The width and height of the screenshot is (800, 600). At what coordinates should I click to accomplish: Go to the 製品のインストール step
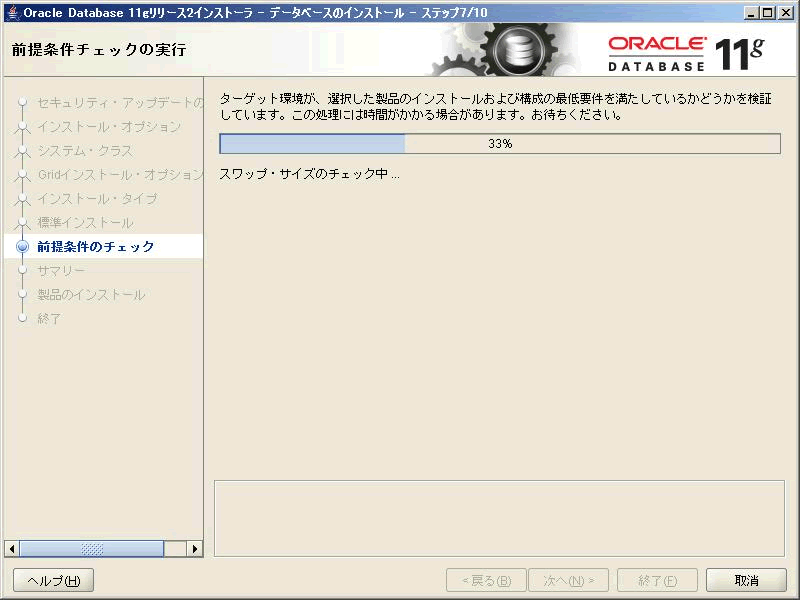click(91, 295)
